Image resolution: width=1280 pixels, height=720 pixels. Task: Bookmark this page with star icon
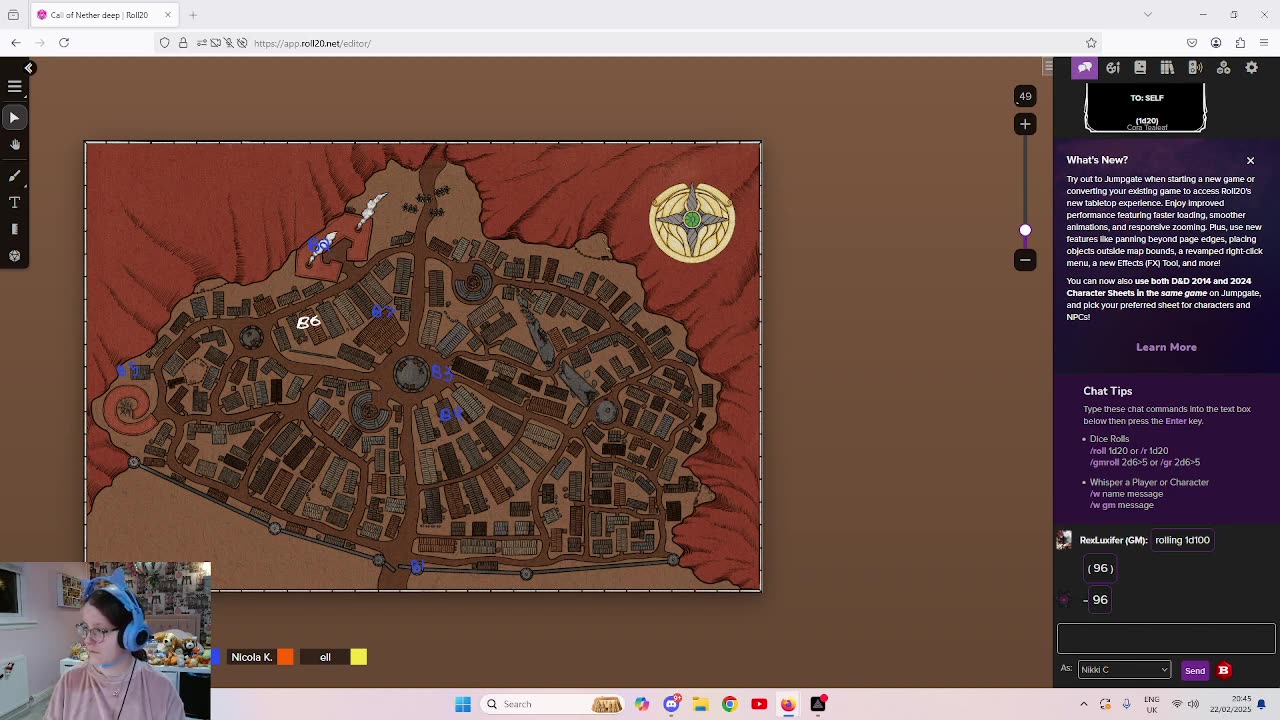tap(1091, 43)
